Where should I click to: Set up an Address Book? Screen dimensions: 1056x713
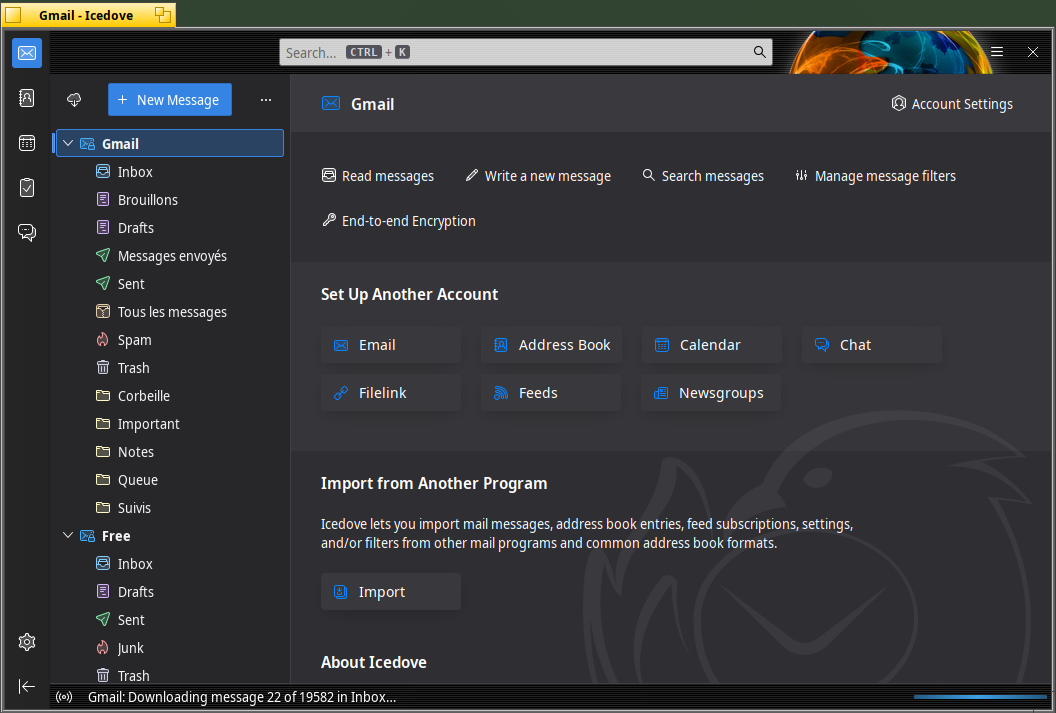point(551,345)
